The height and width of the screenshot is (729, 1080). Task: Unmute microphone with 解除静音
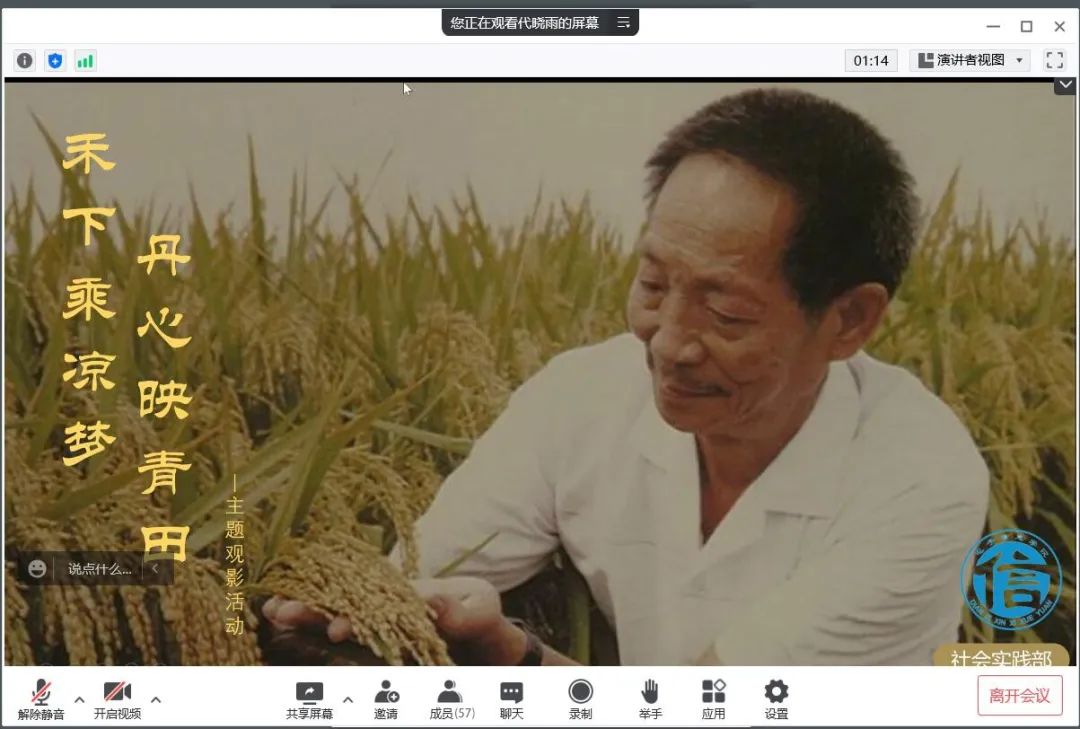click(41, 698)
